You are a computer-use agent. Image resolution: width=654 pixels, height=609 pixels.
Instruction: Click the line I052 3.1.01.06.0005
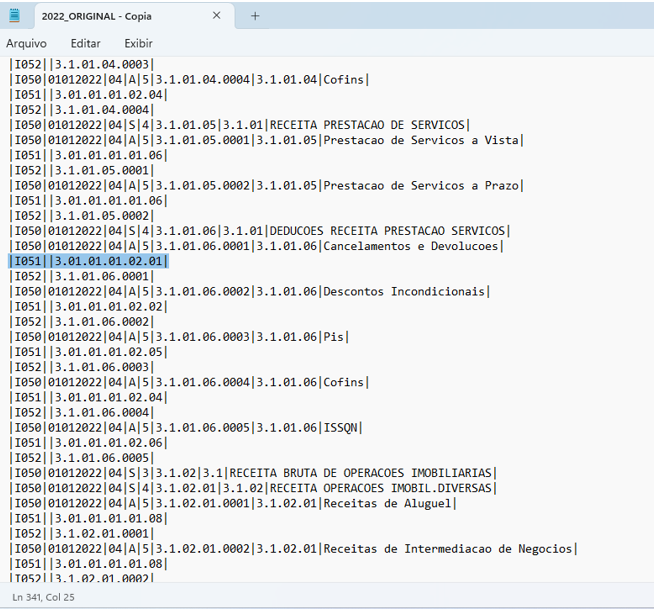point(82,458)
